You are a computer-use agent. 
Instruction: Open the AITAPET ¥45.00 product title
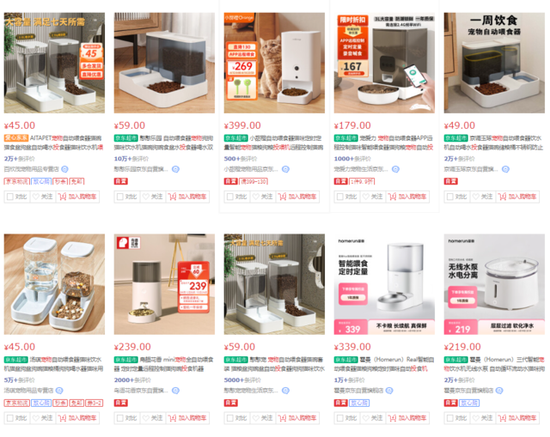pos(54,143)
